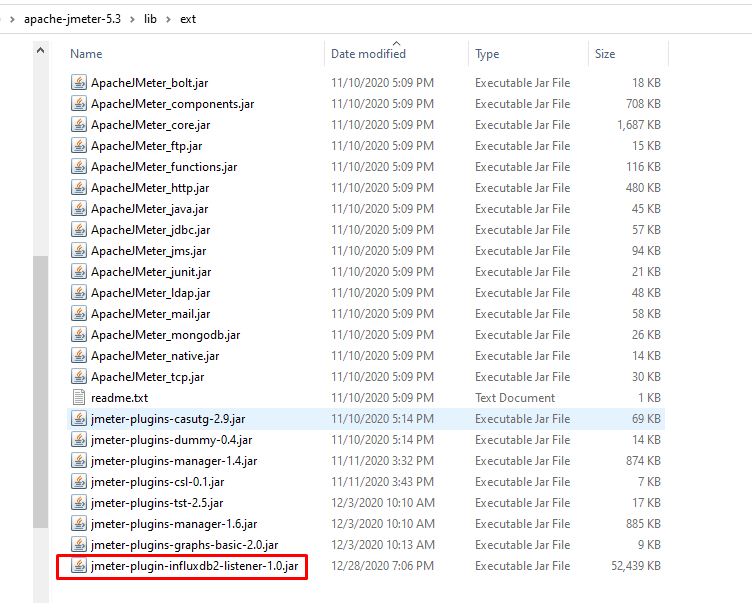Select file name ApacheJMeter_http.jar
Image resolution: width=752 pixels, height=603 pixels.
coord(150,188)
